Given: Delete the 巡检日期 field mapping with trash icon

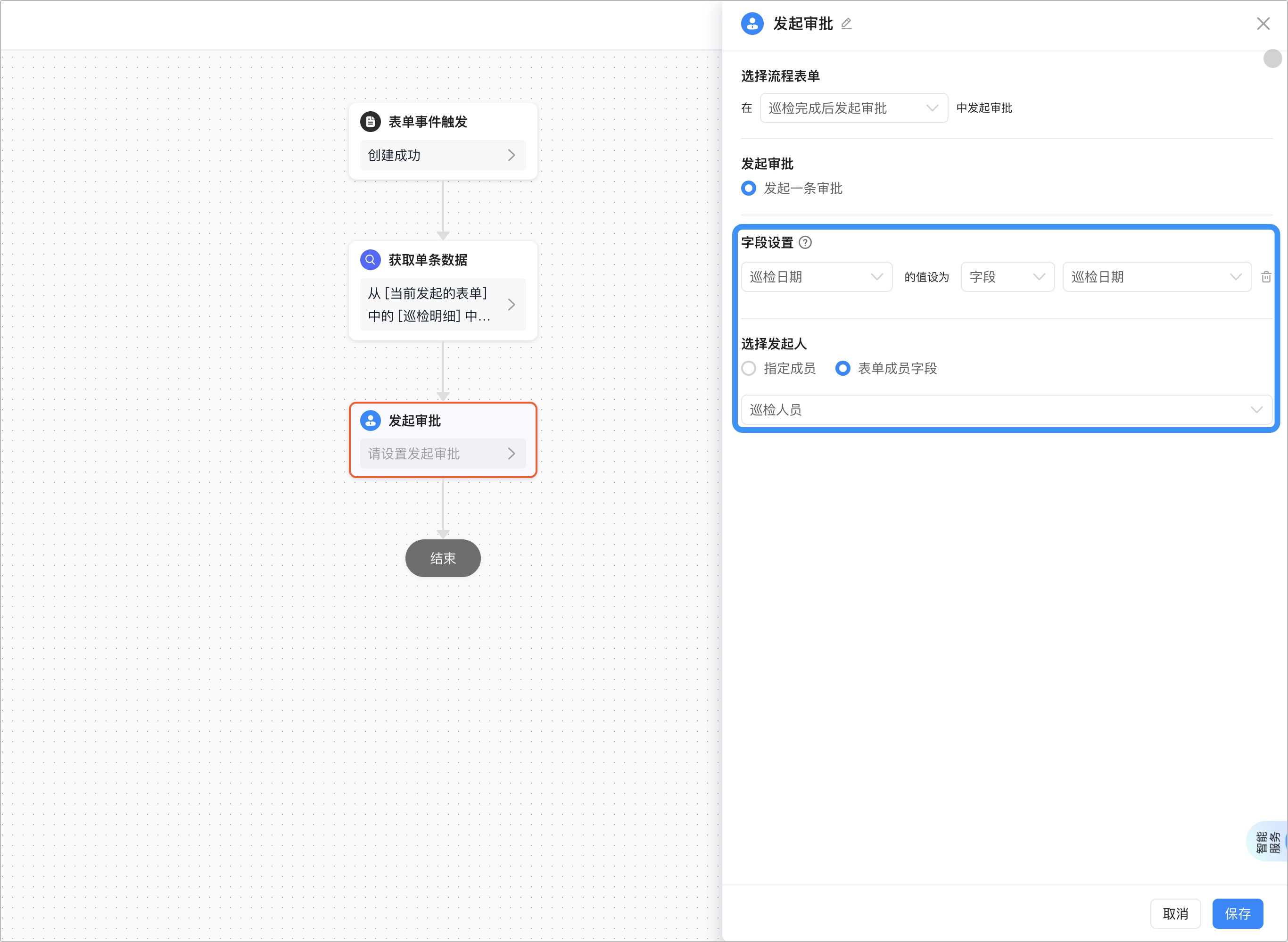Looking at the screenshot, I should point(1266,277).
